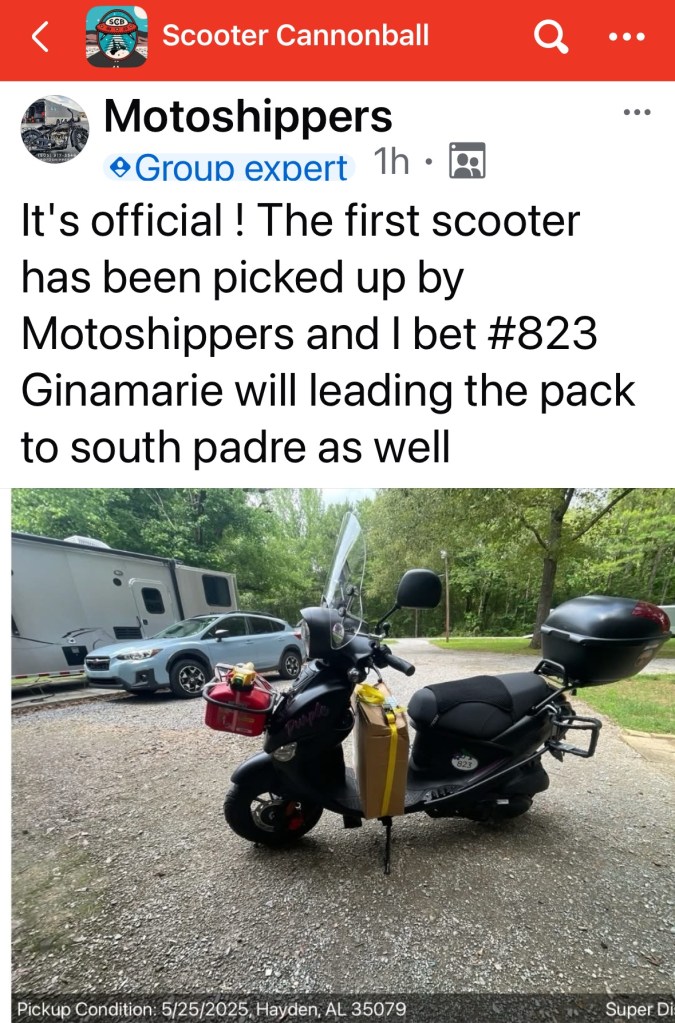675x1023 pixels.
Task: Open the post options three-dot menu
Action: click(x=637, y=112)
